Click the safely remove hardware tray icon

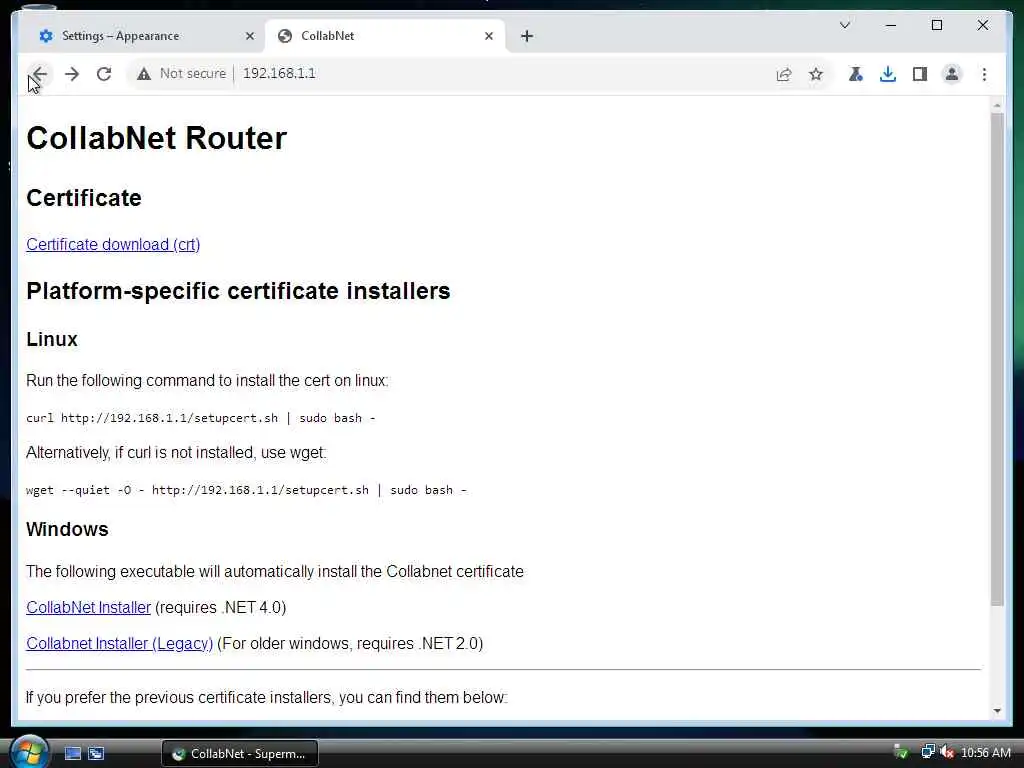pyautogui.click(x=901, y=752)
